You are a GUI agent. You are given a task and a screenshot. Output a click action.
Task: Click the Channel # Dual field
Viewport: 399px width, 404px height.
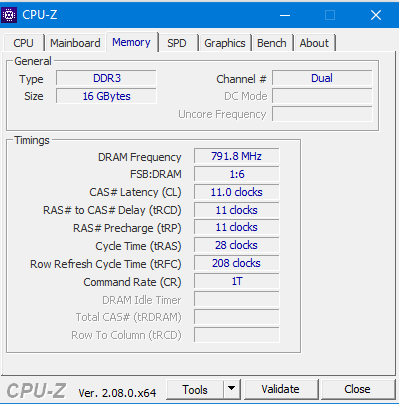(x=322, y=78)
